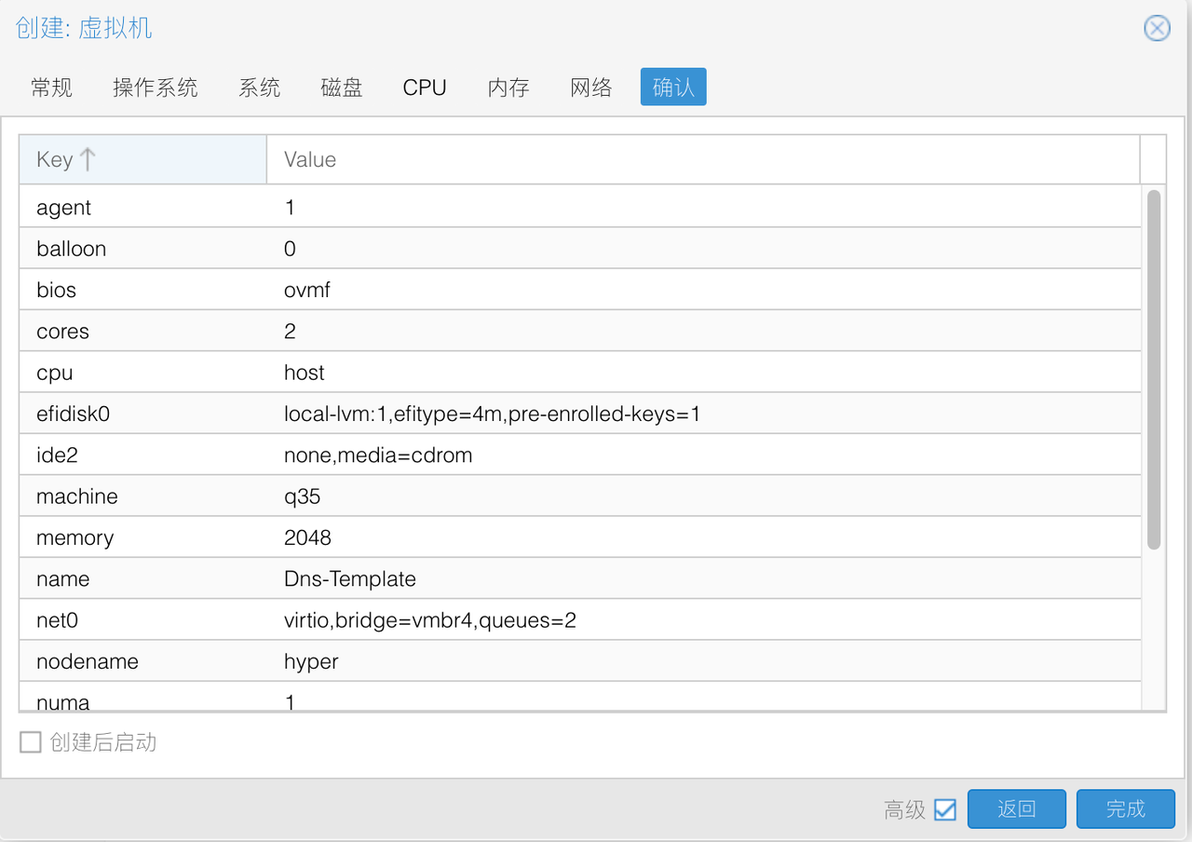The height and width of the screenshot is (842, 1192).
Task: Click the 返回 back button
Action: [x=1016, y=809]
